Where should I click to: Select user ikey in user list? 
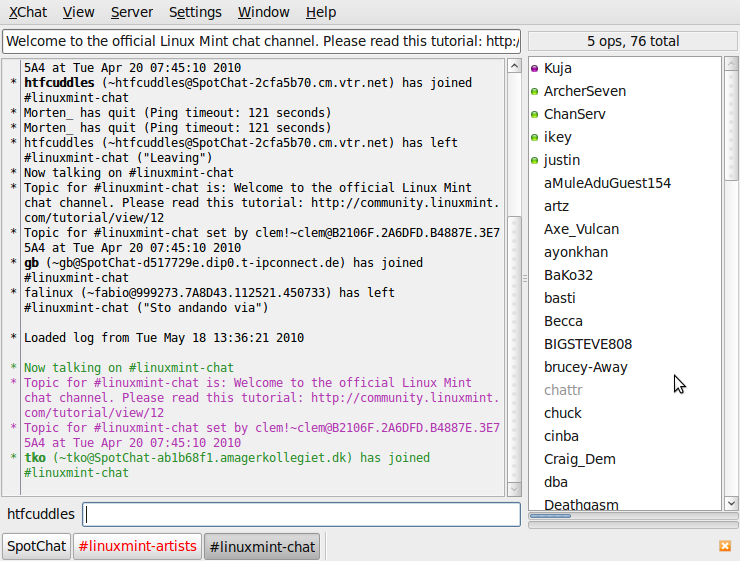(625, 137)
